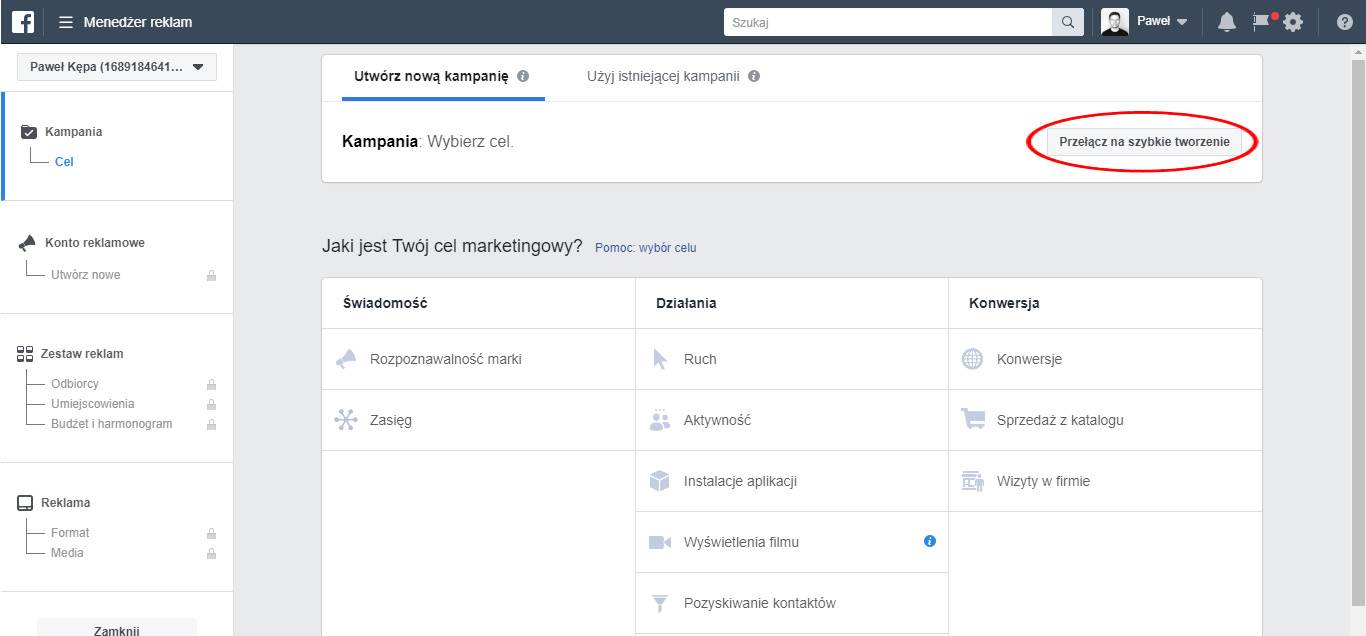1366x636 pixels.
Task: Switch to Użyj istniejącej kampanii tab
Action: [663, 76]
